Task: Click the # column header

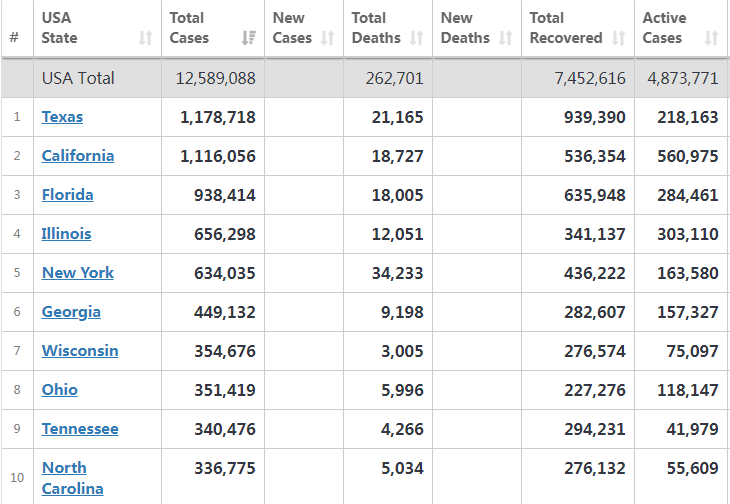Action: [14, 37]
